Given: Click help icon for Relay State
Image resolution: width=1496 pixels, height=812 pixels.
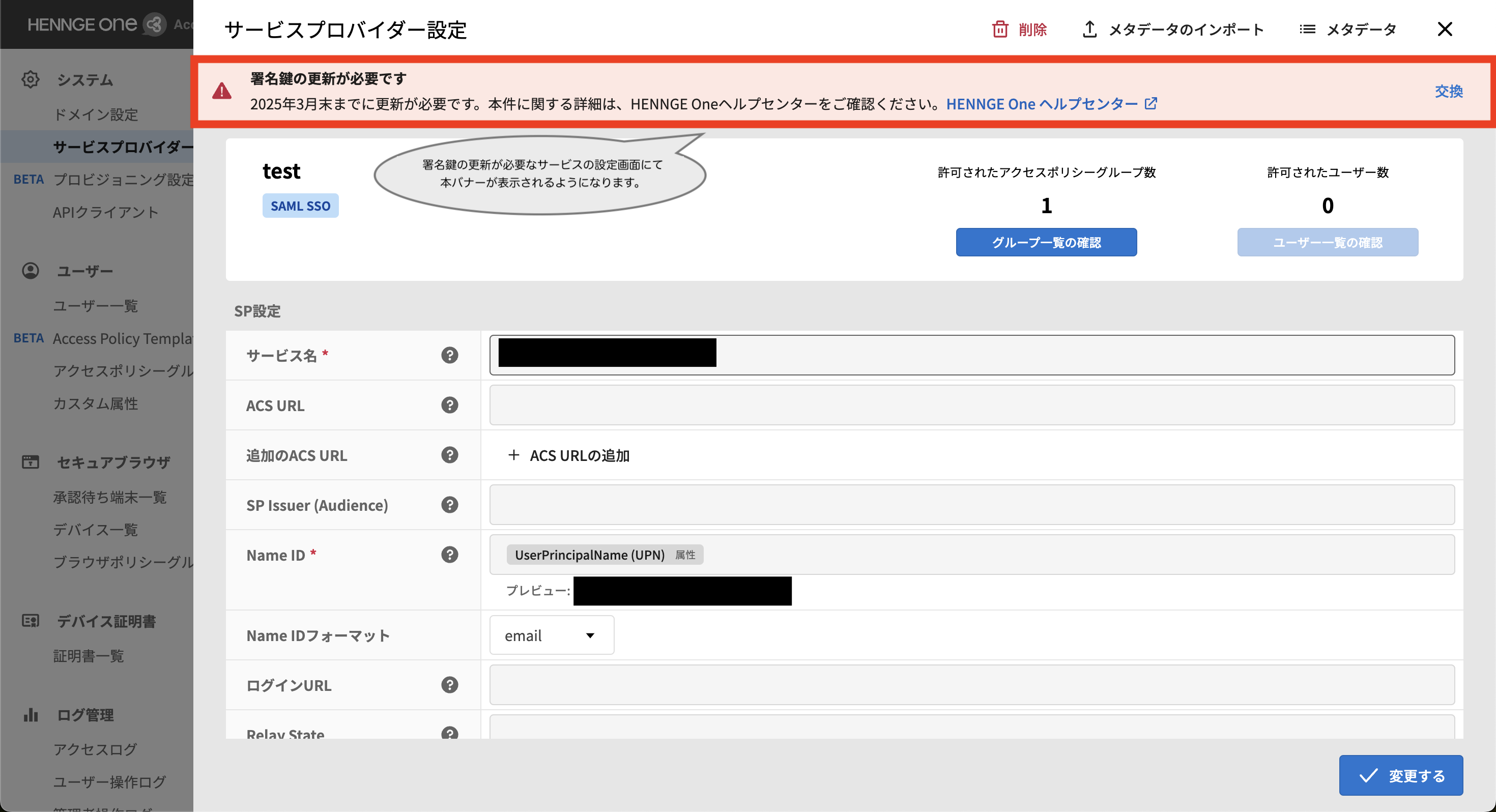Looking at the screenshot, I should 449,733.
